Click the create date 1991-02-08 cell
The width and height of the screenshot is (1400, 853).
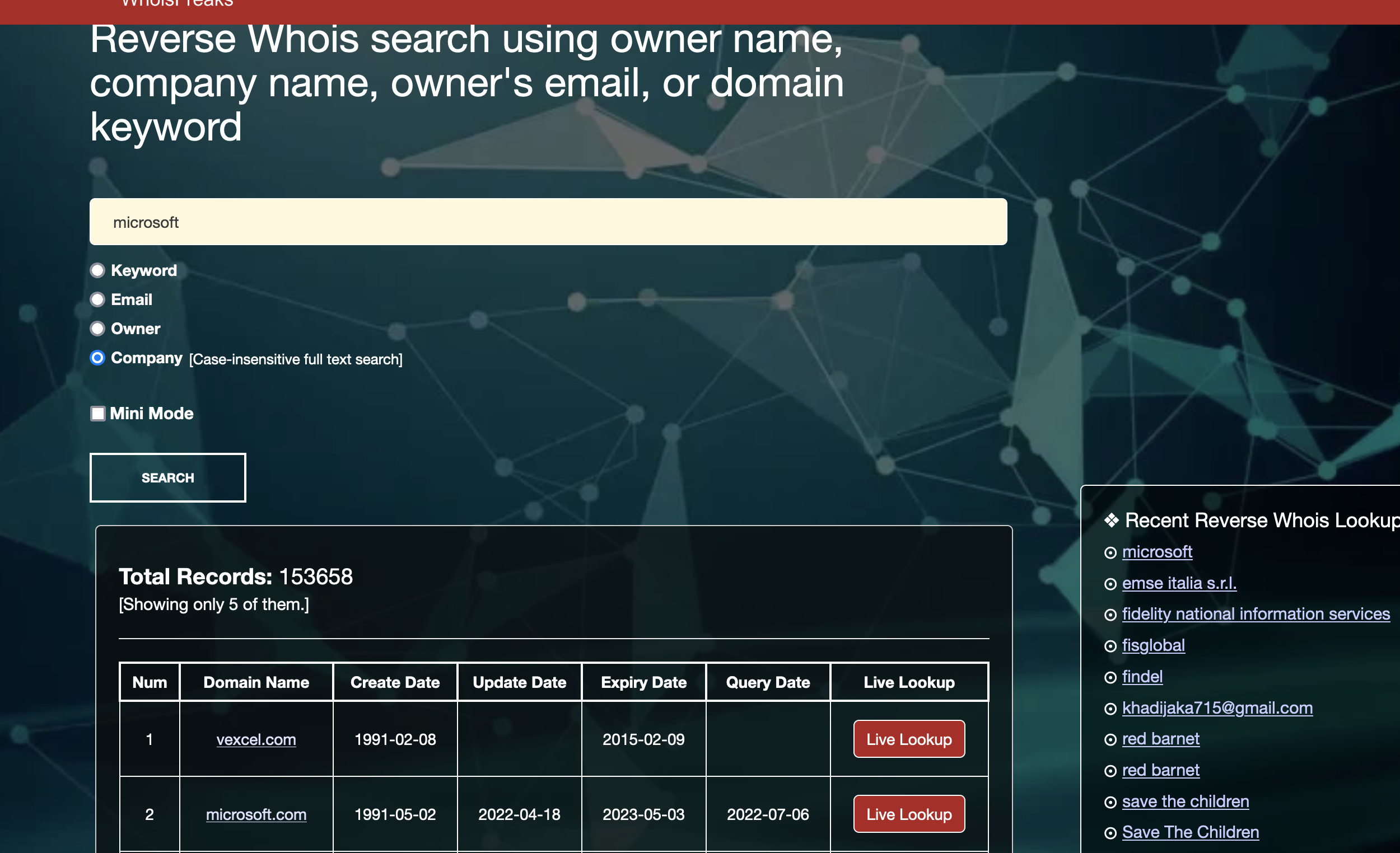coord(395,739)
